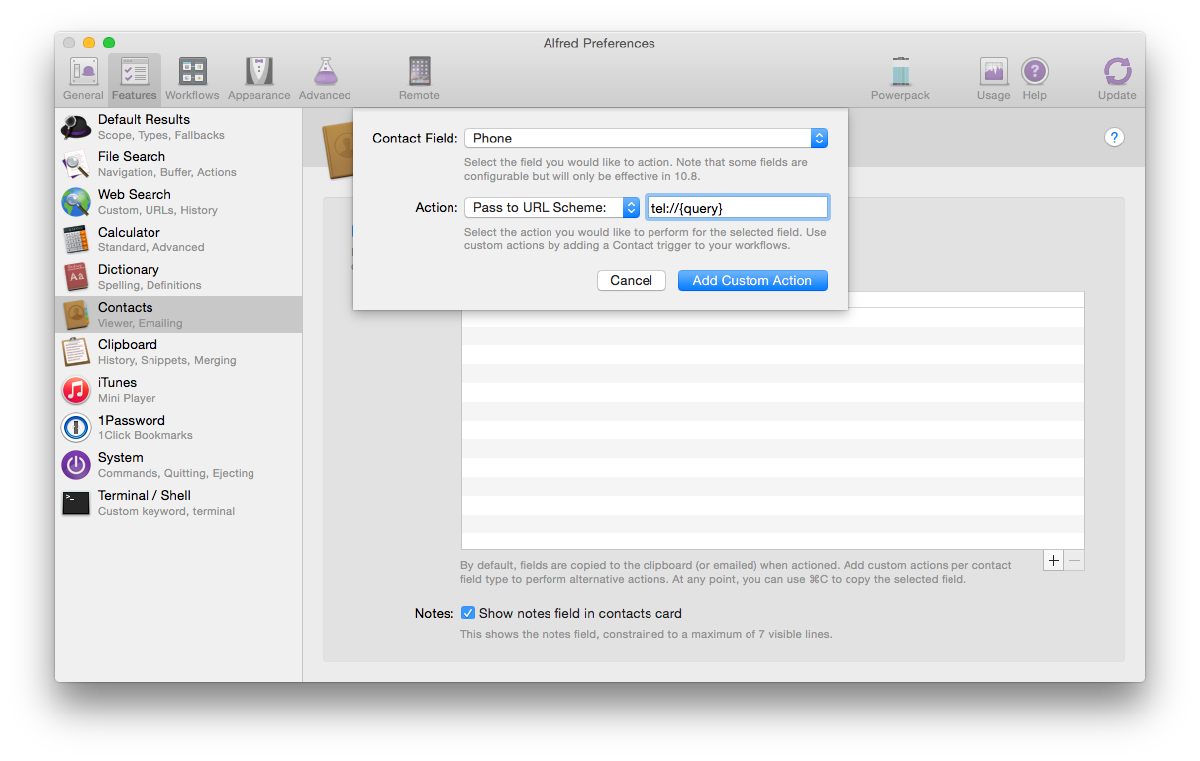
Task: Select the iTunes music icon
Action: click(76, 390)
